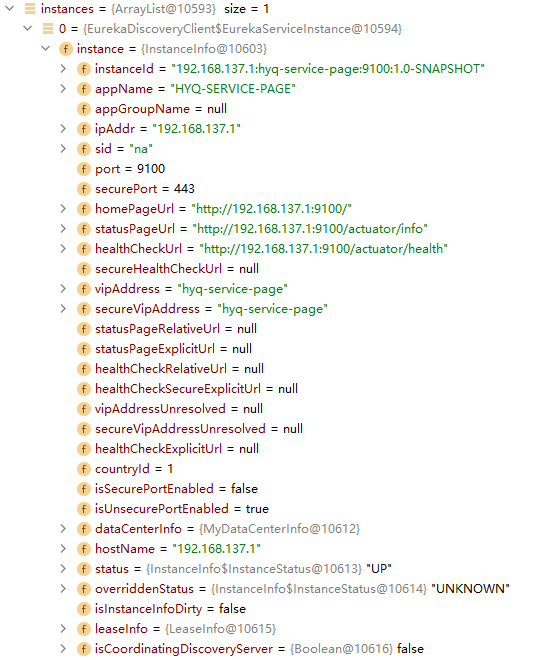The width and height of the screenshot is (554, 660).
Task: Collapse the instances ArrayList node
Action: pyautogui.click(x=10, y=8)
